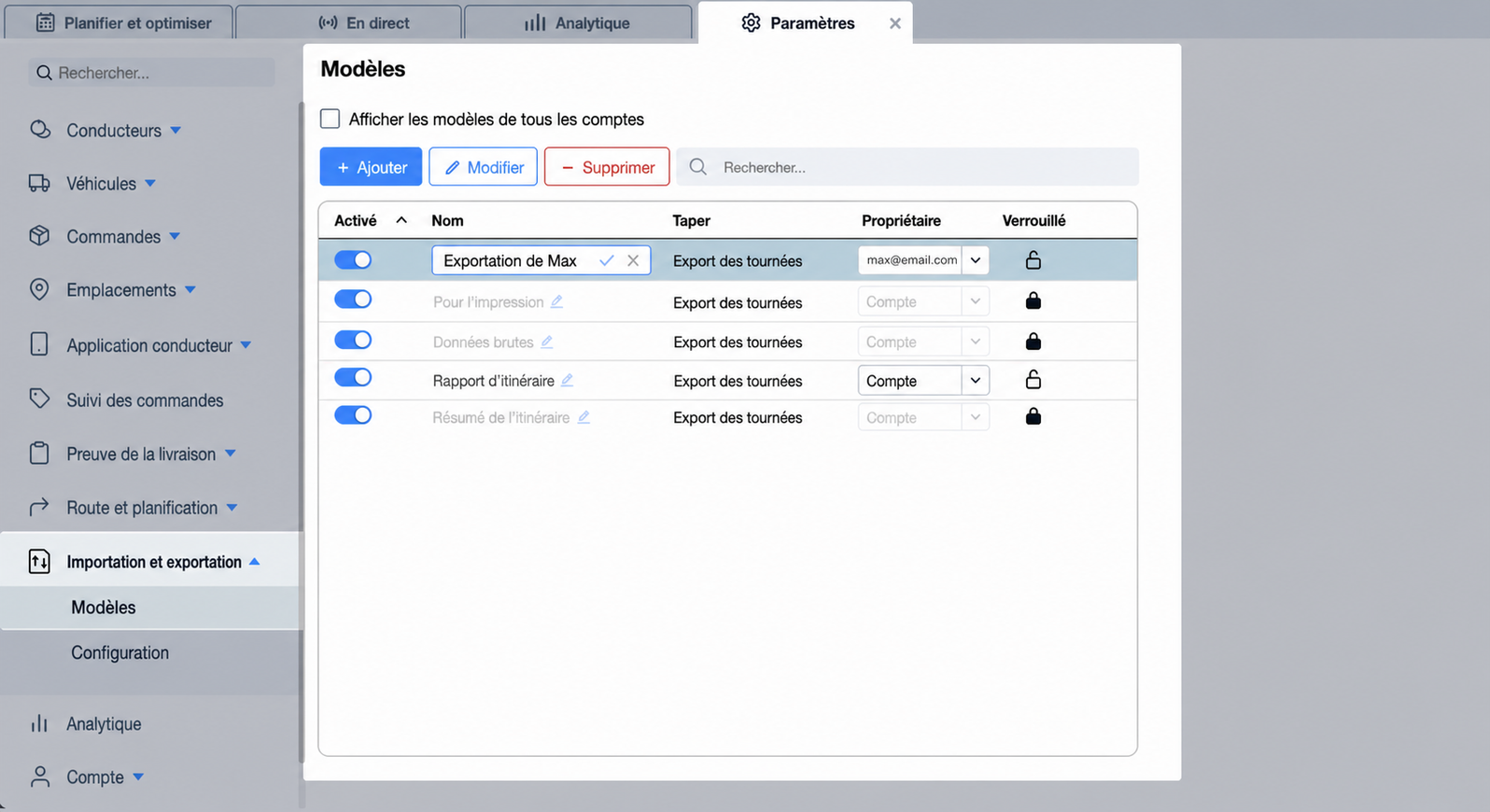Expand the Véhicules menu arrow
The width and height of the screenshot is (1490, 812).
pos(150,183)
